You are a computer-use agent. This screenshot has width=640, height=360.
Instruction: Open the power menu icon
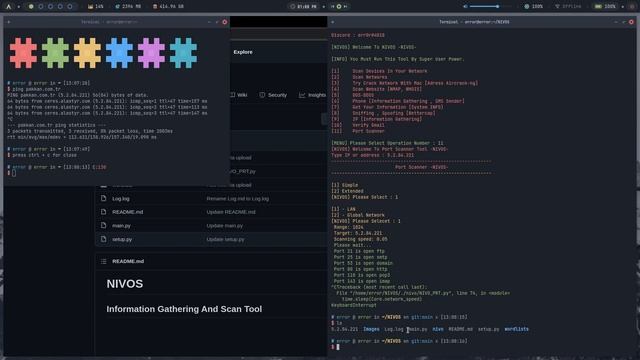(631, 7)
